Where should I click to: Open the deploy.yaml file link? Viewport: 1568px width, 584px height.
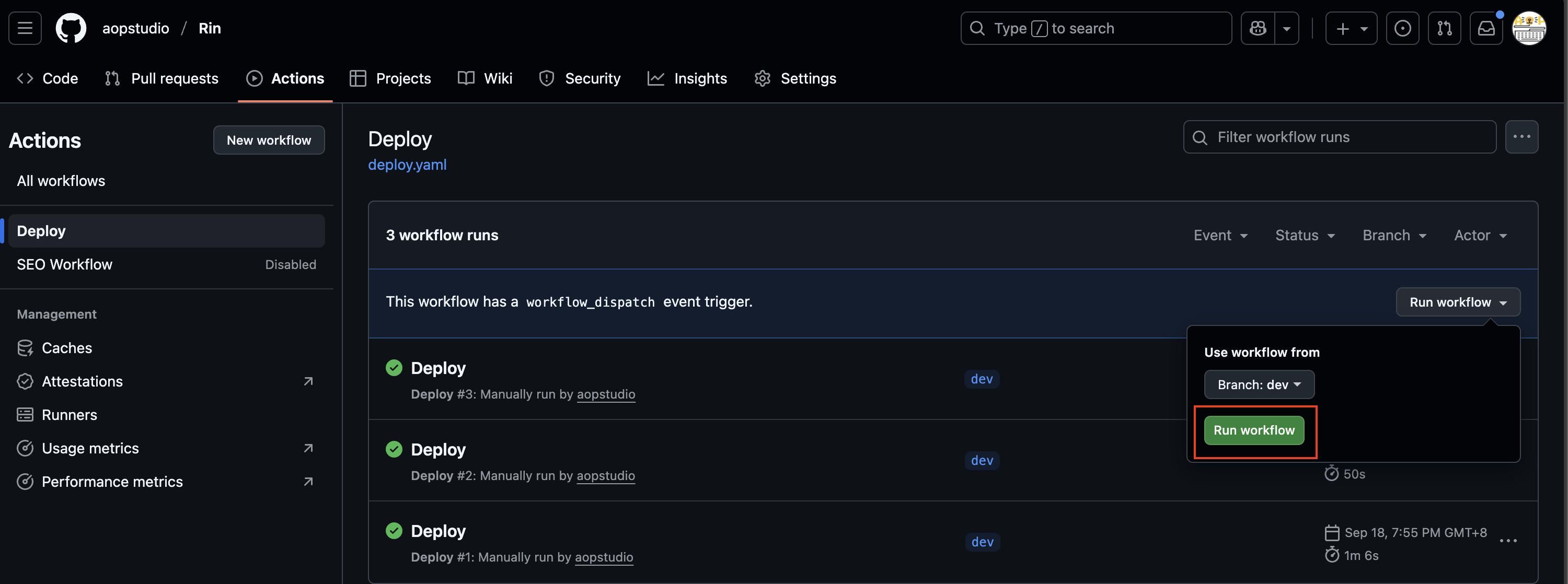point(407,165)
